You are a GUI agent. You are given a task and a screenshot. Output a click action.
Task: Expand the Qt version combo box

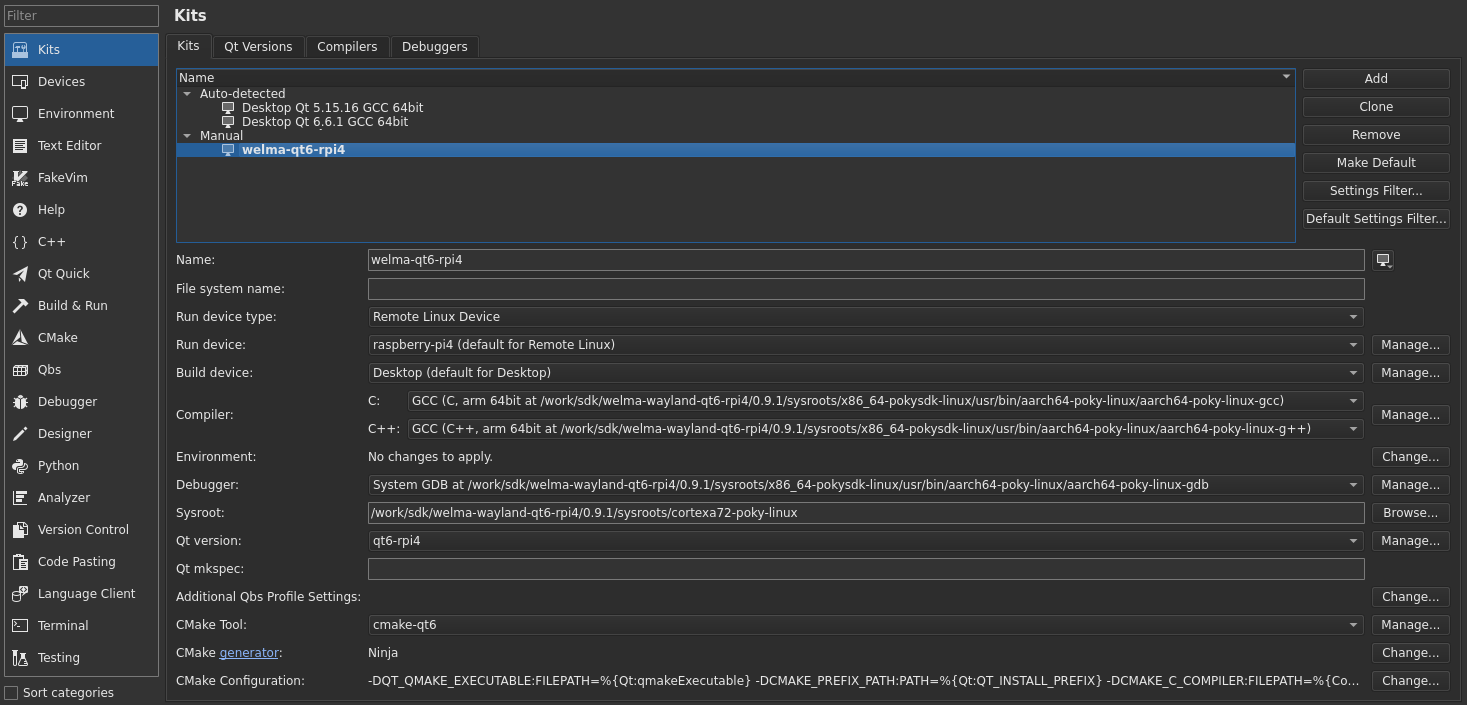pyautogui.click(x=865, y=541)
